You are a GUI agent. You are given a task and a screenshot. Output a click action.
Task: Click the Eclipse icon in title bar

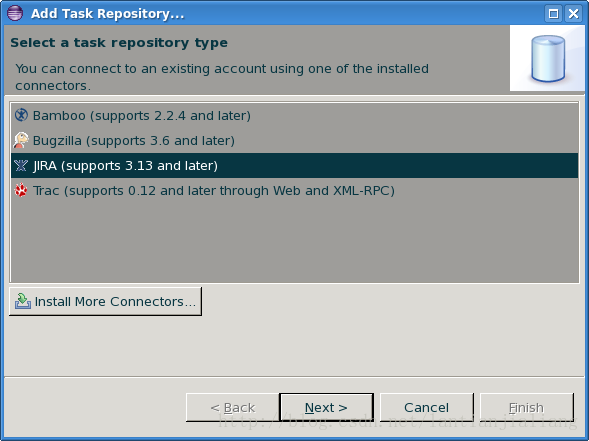tap(15, 13)
